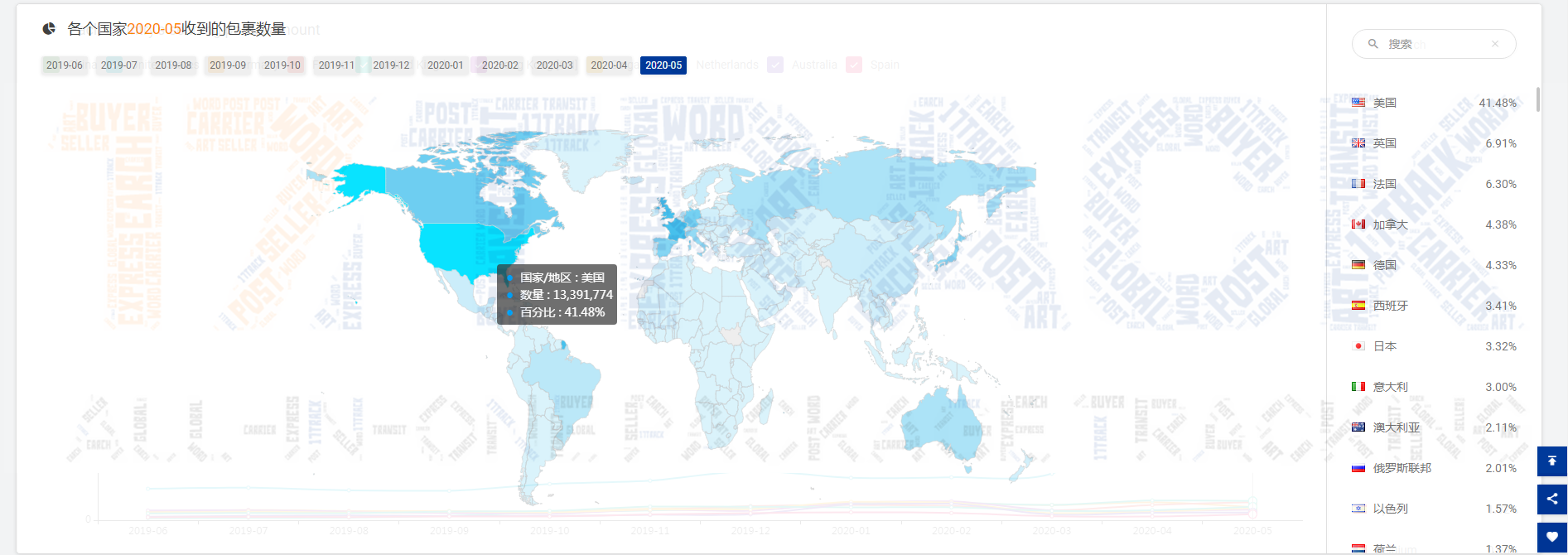Screen dimensions: 1568x555
Task: Click the 4.33% value for 德国
Action: [1501, 265]
